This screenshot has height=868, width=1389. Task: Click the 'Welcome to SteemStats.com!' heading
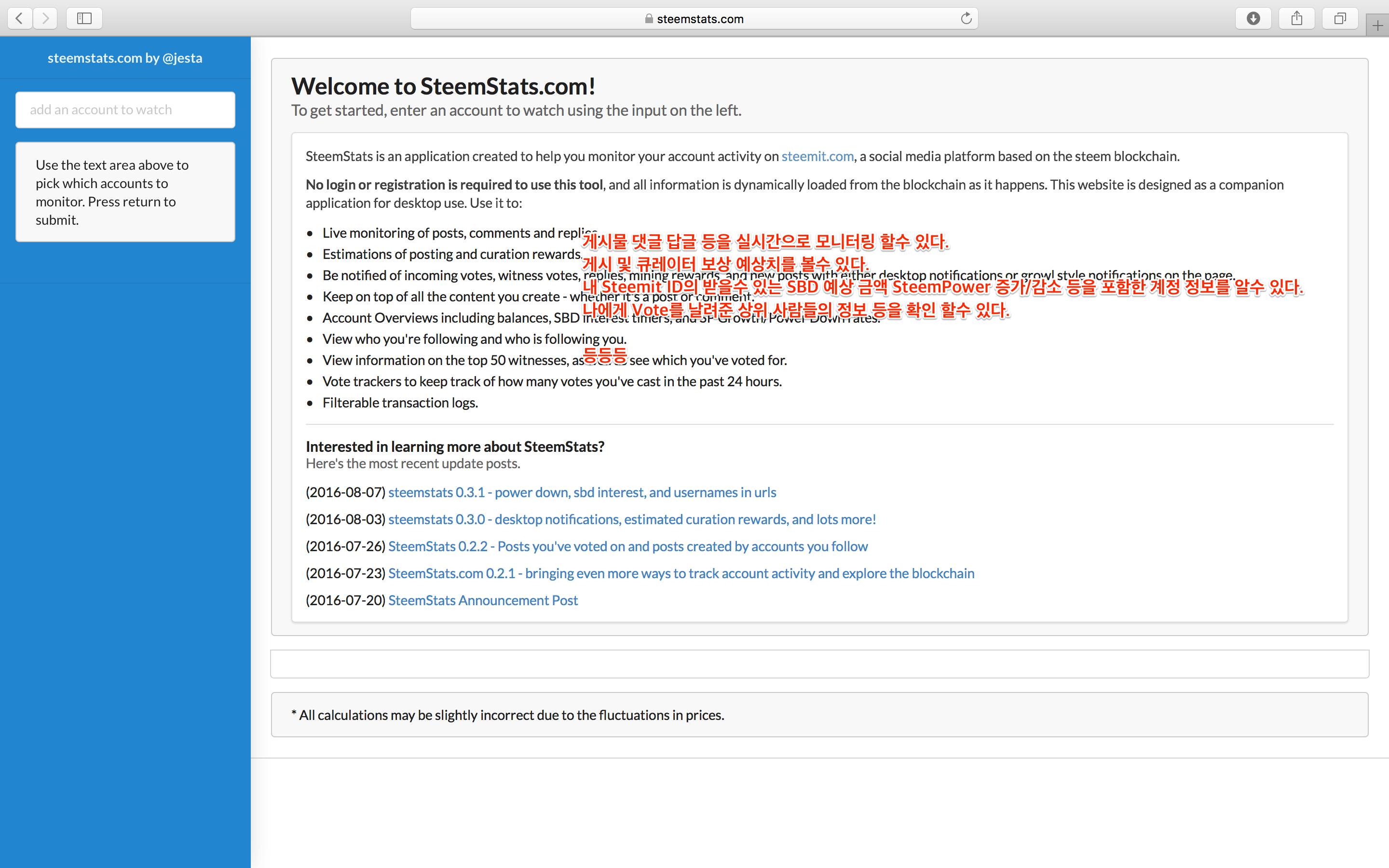443,86
